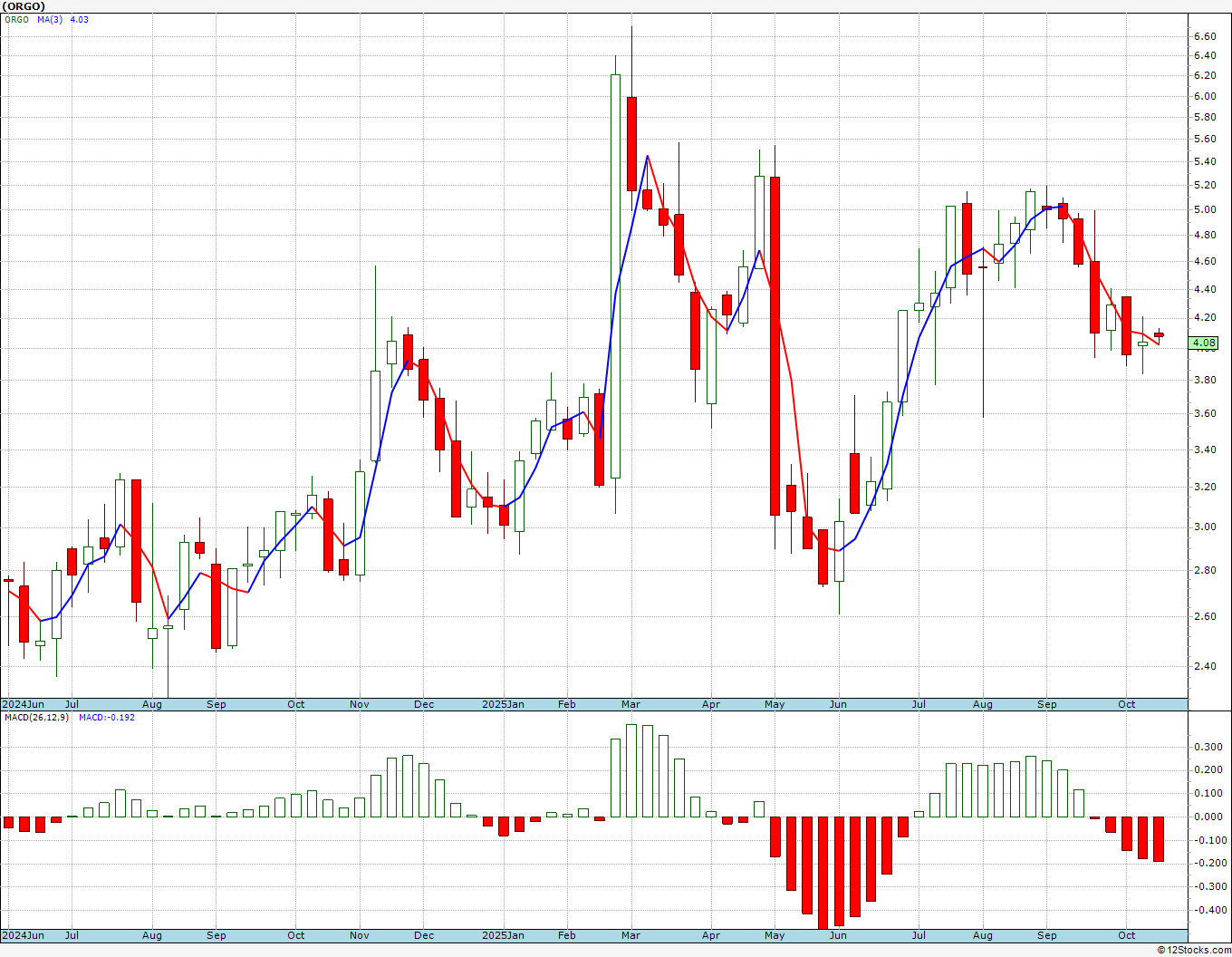The width and height of the screenshot is (1232, 957).
Task: Click the "2.40" price axis label
Action: click(1205, 666)
